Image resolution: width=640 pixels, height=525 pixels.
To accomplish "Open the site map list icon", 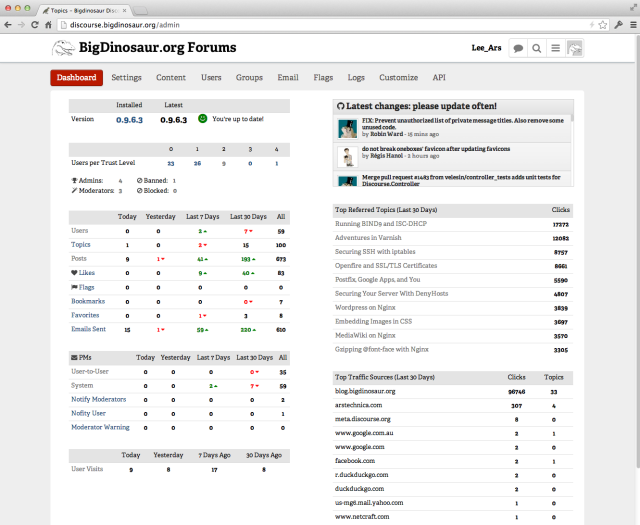I will [556, 48].
